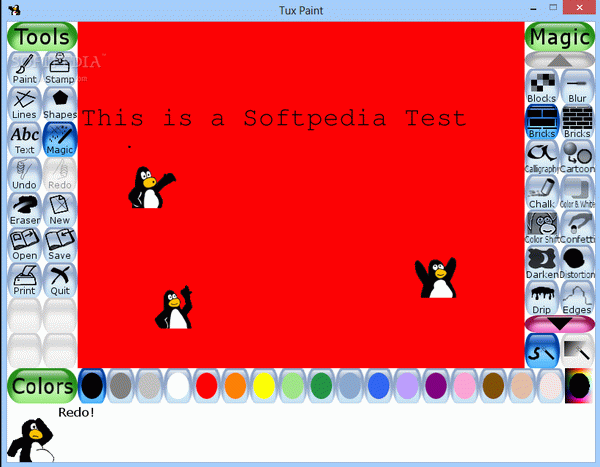600x467 pixels.
Task: Pick the Calligraphy magic effect
Action: tap(542, 157)
